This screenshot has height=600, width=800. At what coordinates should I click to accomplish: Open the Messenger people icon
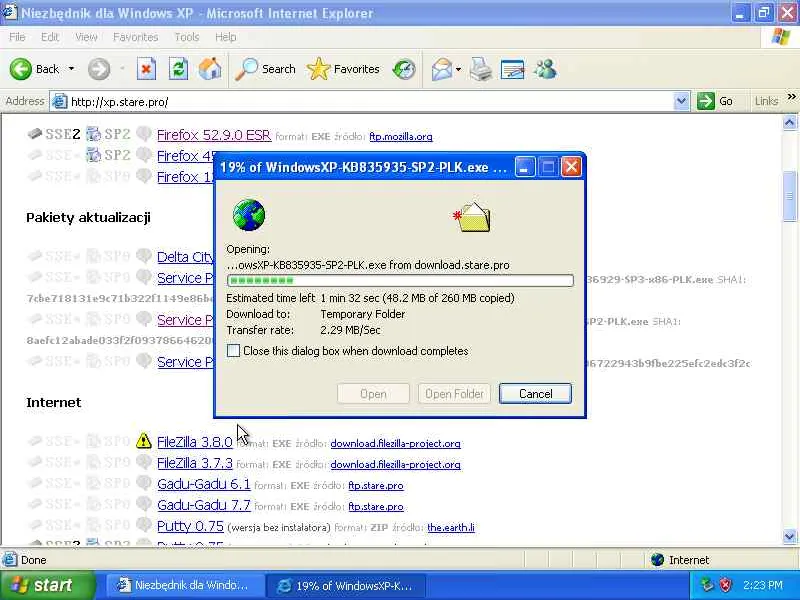tap(545, 69)
